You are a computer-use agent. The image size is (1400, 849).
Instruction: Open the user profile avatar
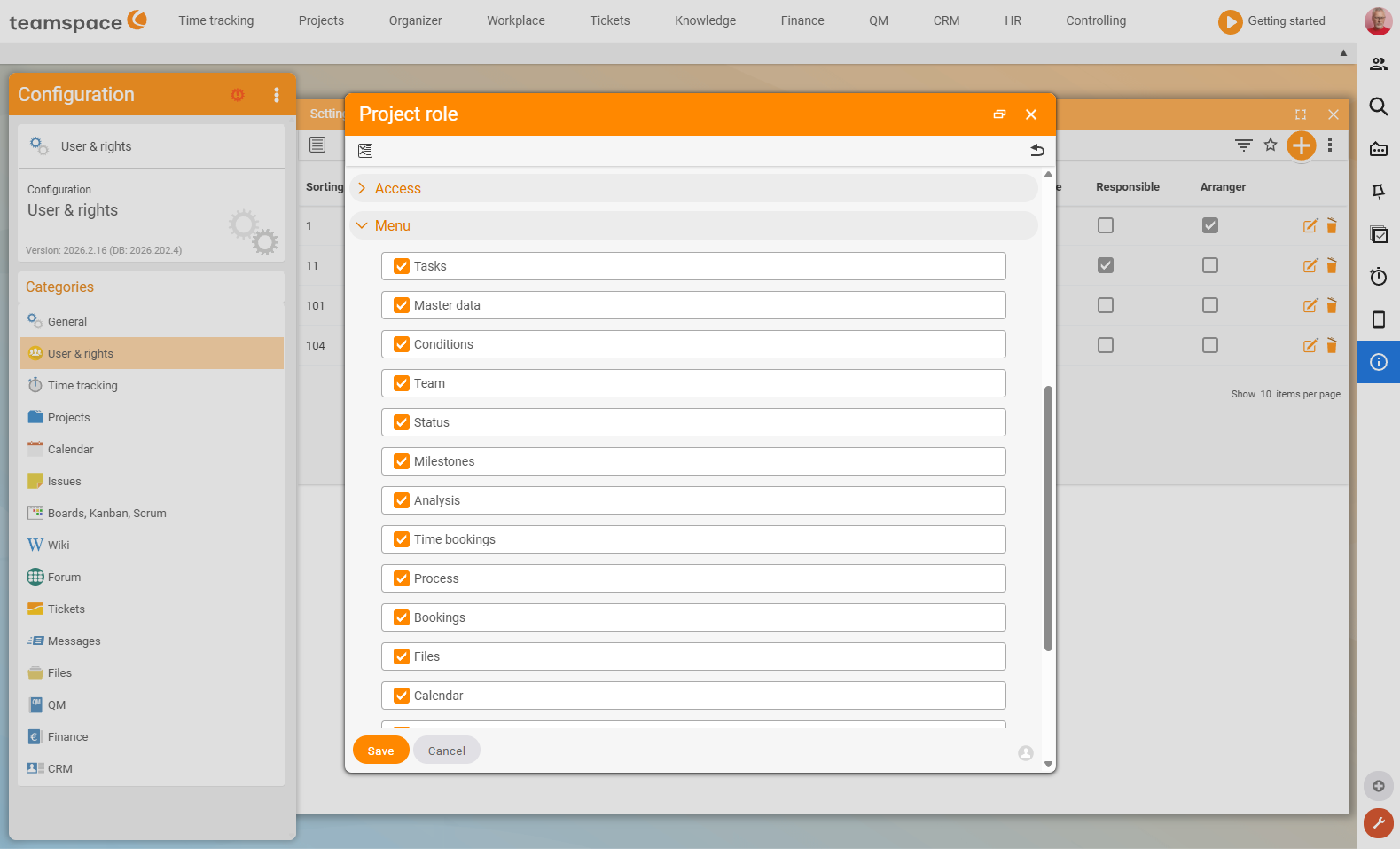(1378, 21)
